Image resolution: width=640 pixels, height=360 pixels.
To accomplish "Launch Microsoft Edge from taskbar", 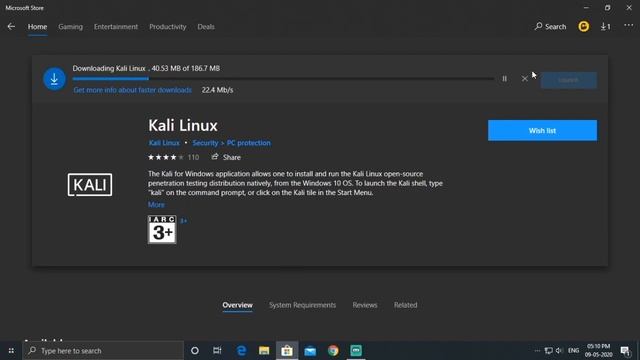I will [241, 351].
